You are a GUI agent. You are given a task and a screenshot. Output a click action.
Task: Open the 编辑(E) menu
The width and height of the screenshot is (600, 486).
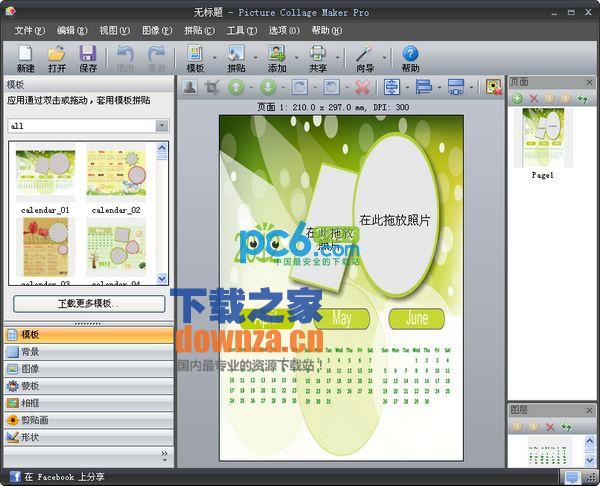coord(72,30)
